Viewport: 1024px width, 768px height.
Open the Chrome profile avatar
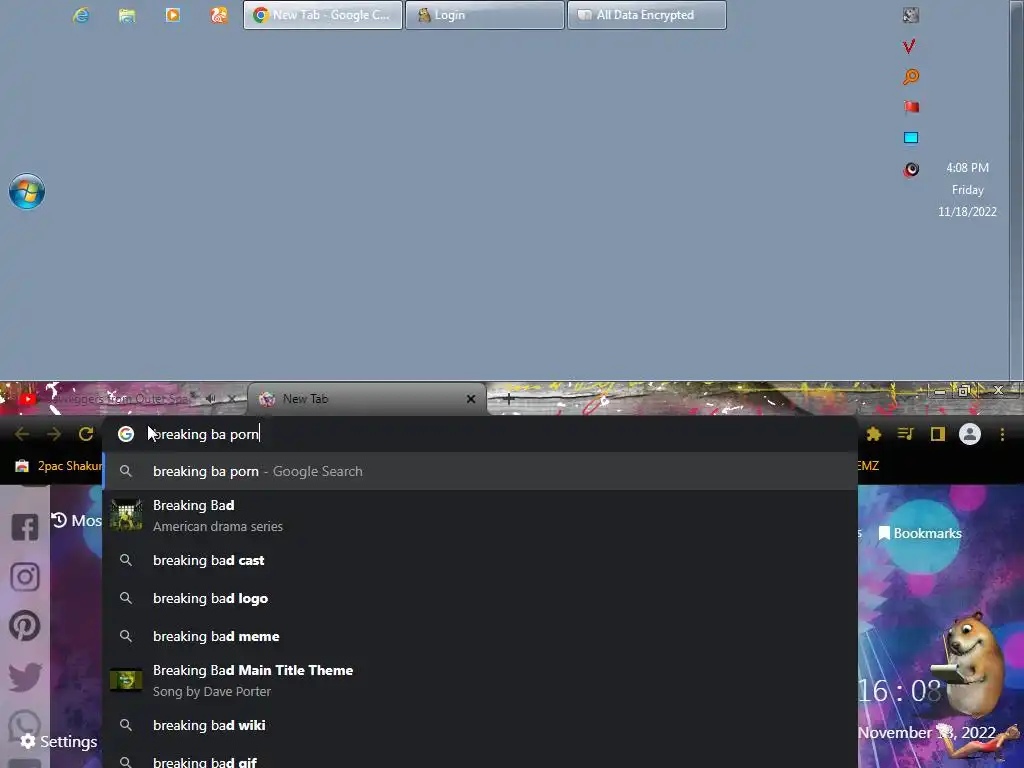[x=969, y=434]
